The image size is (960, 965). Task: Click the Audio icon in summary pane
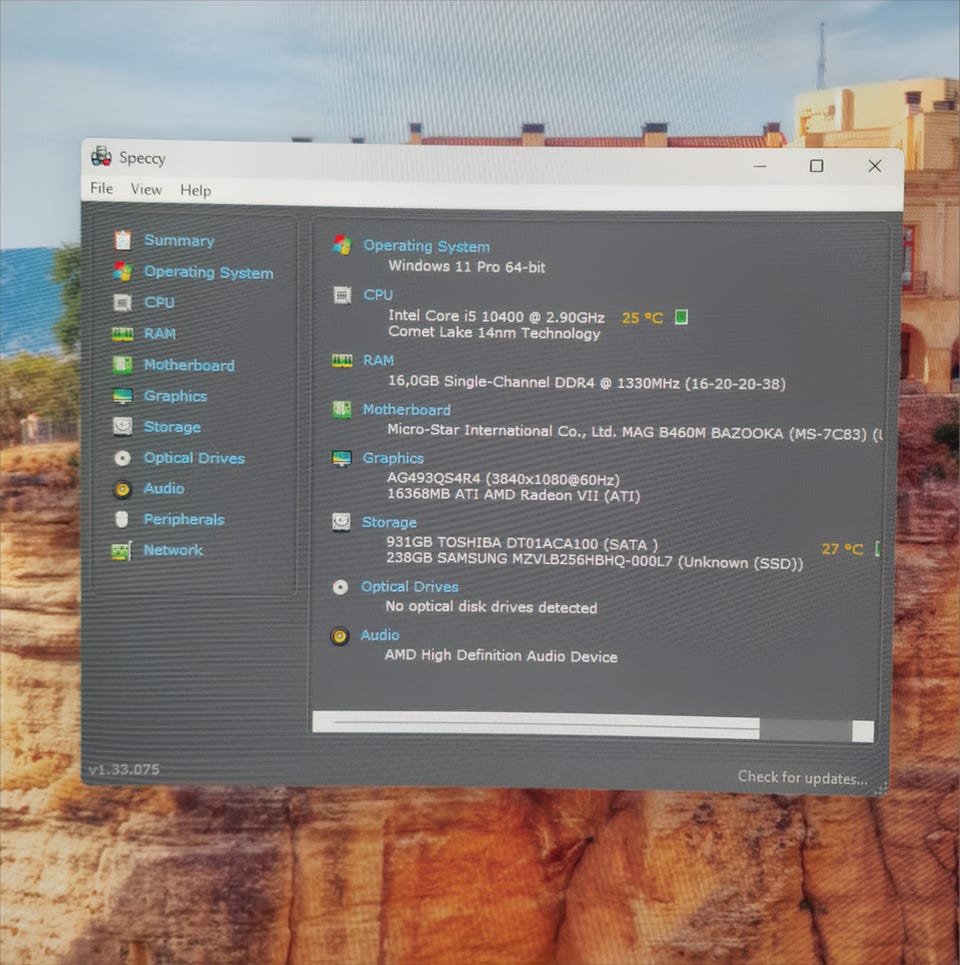click(340, 635)
